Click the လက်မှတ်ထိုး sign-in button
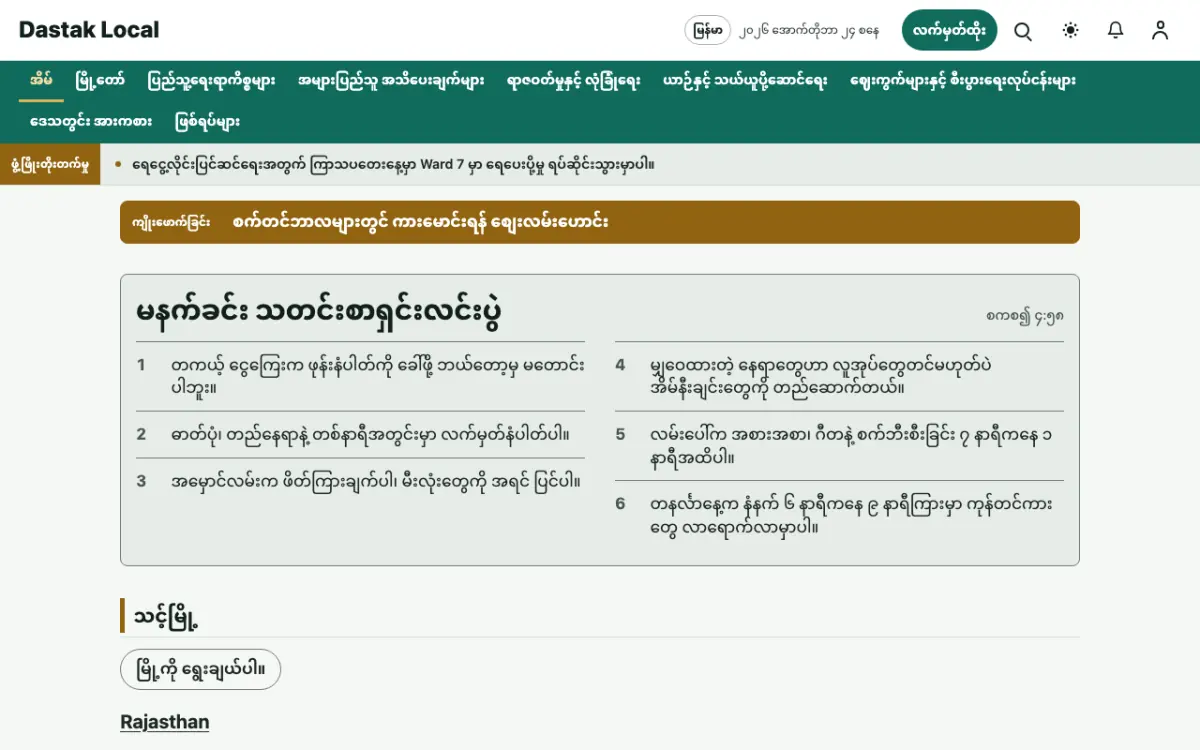This screenshot has width=1200, height=750. 949,31
